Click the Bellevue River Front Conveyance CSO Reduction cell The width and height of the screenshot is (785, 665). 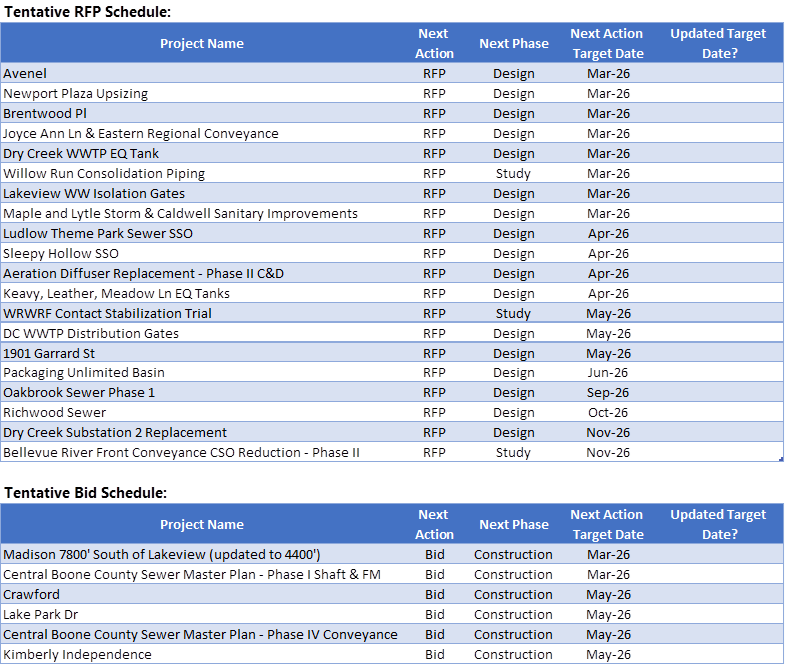tap(181, 452)
